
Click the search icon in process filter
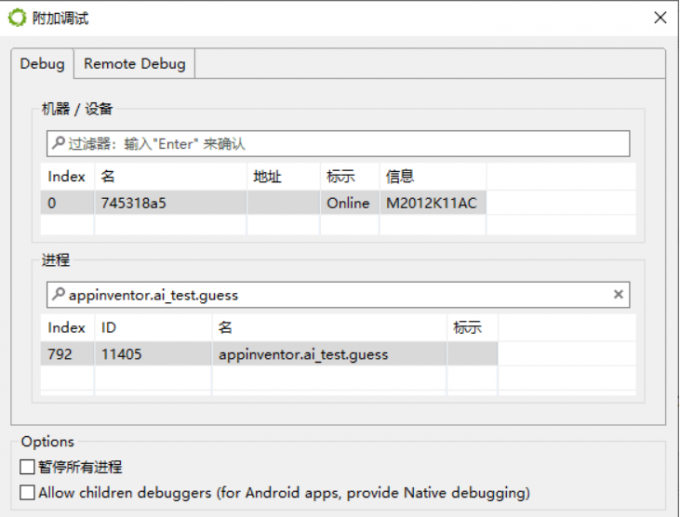click(x=59, y=295)
